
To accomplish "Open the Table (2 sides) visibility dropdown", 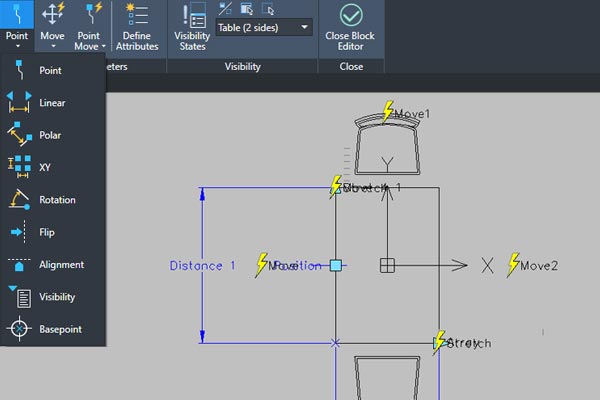I will click(x=305, y=28).
